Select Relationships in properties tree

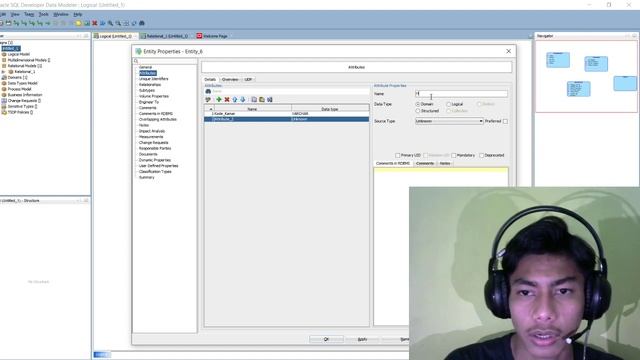coord(150,84)
